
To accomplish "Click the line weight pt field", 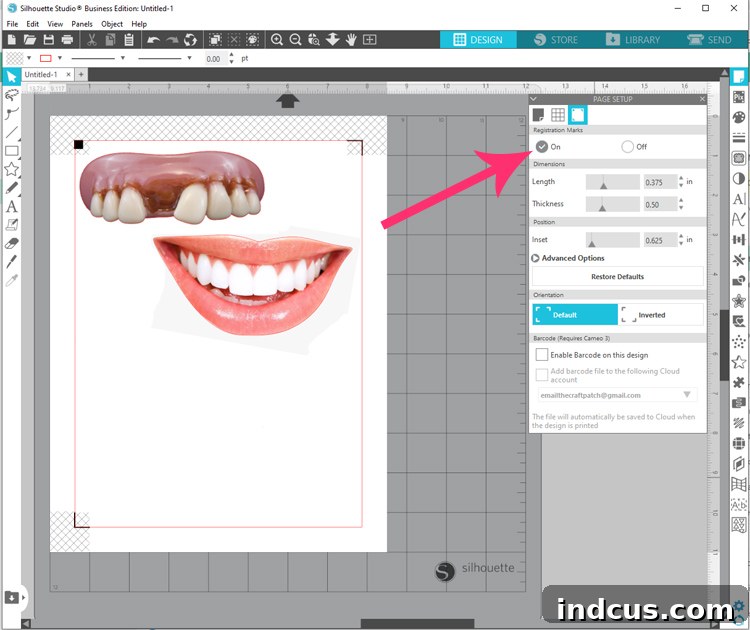I will pos(217,59).
